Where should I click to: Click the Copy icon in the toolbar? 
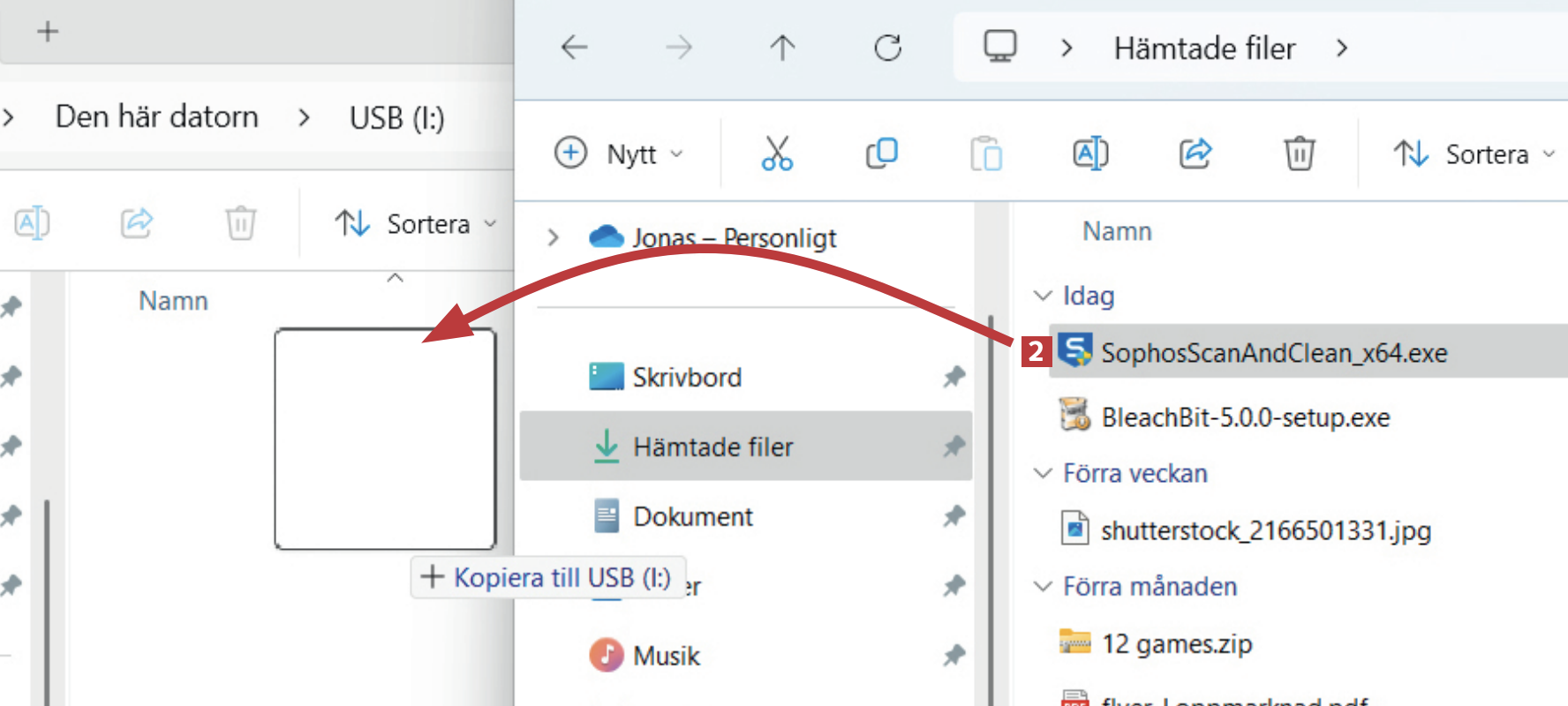tap(881, 154)
